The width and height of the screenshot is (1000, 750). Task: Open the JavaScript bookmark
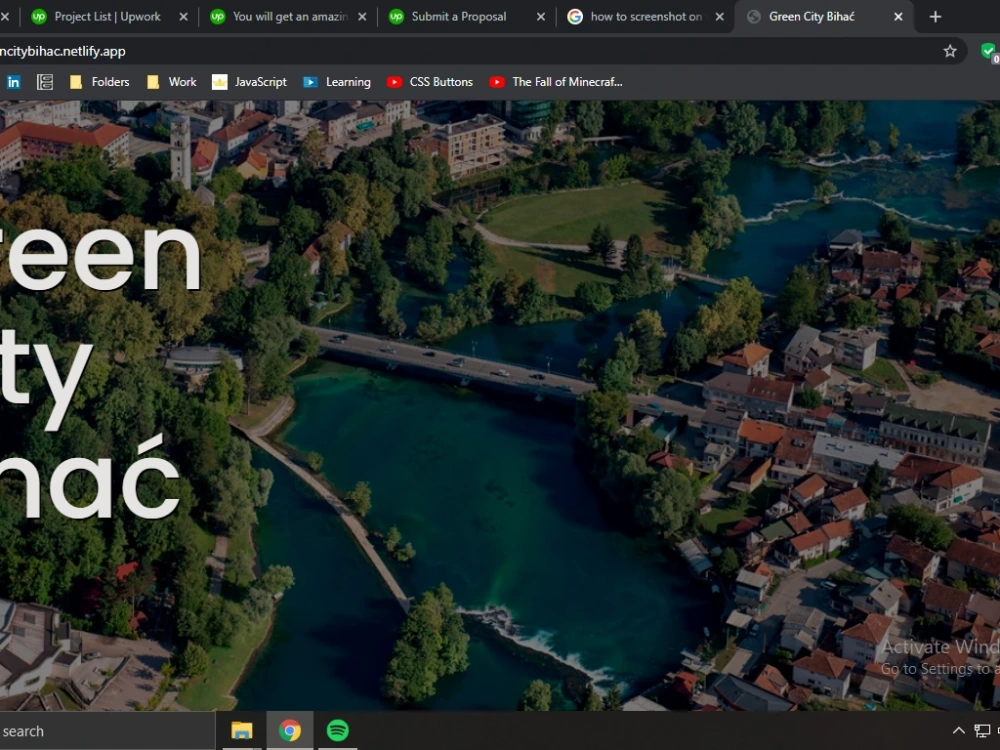pyautogui.click(x=249, y=82)
